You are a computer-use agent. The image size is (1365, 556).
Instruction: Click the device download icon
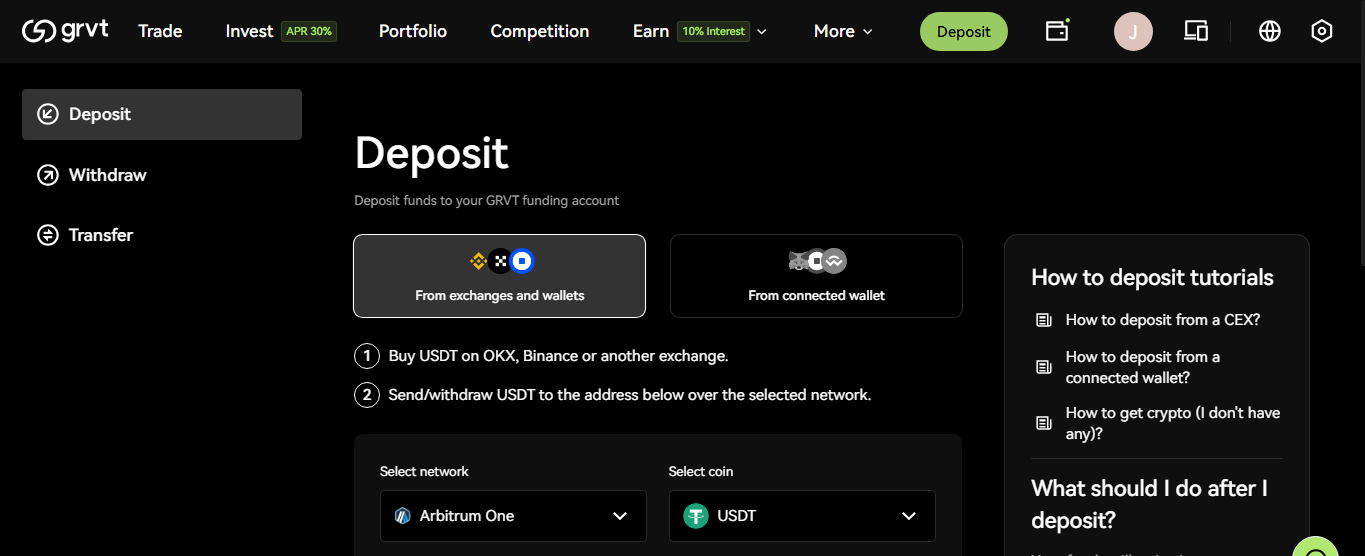click(x=1196, y=31)
